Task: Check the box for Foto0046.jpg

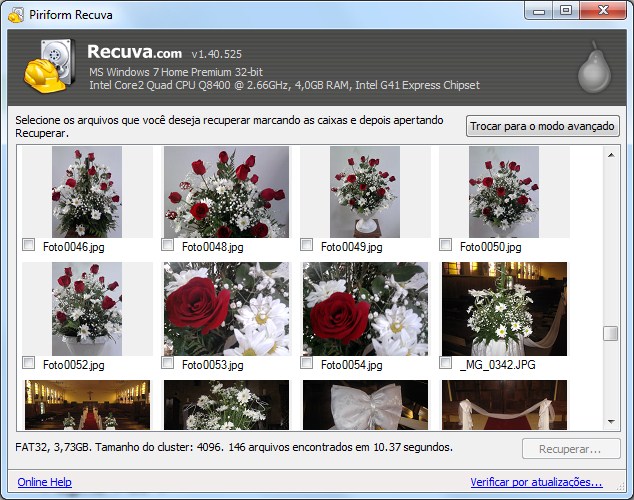Action: tap(28, 245)
